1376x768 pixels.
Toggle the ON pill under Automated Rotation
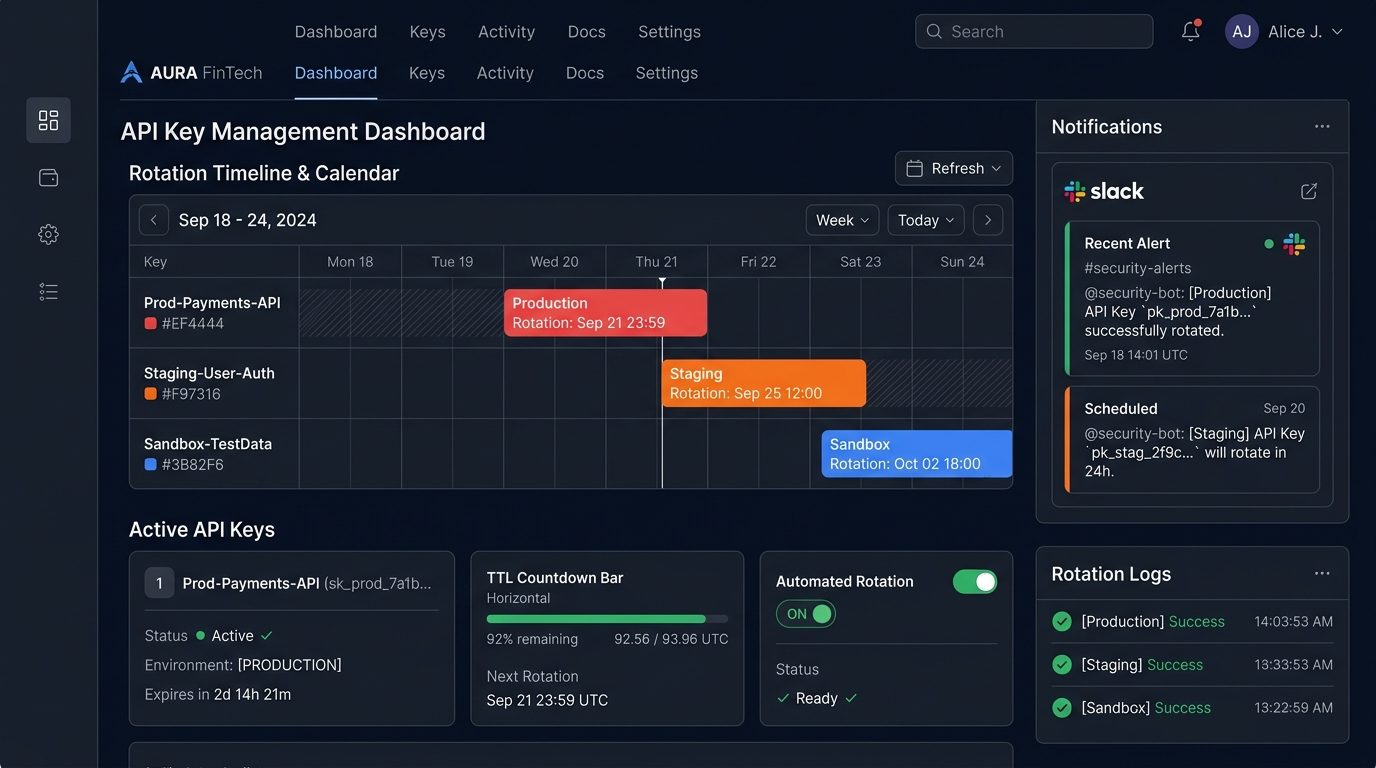806,614
